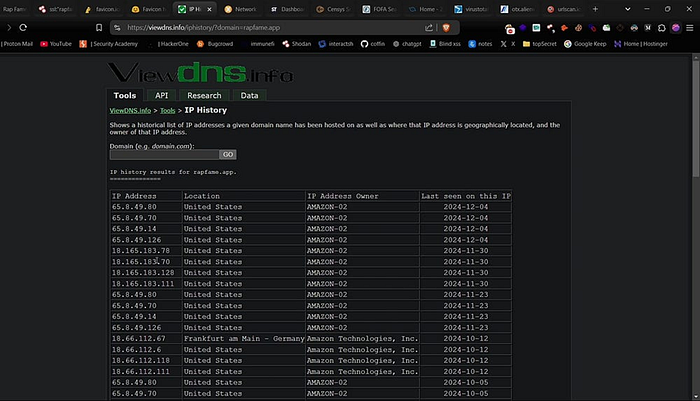Select IP address 18.165.183.128

tap(143, 272)
